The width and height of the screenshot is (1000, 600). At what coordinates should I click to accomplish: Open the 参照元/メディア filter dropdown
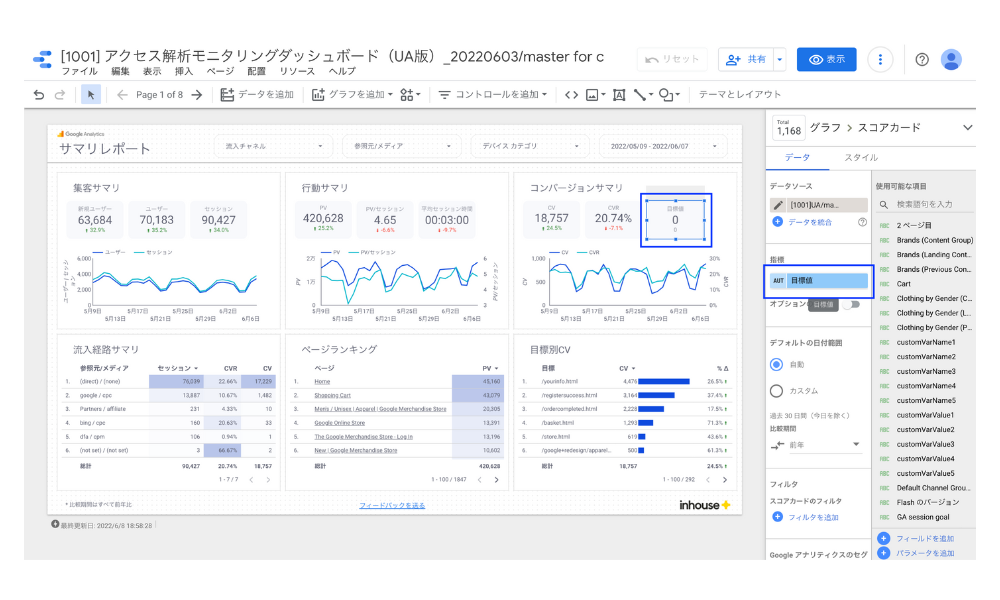tap(402, 146)
